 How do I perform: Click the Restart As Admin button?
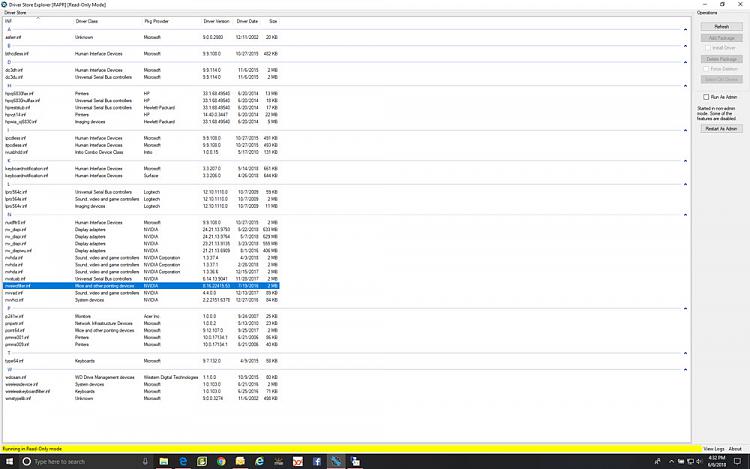(721, 129)
